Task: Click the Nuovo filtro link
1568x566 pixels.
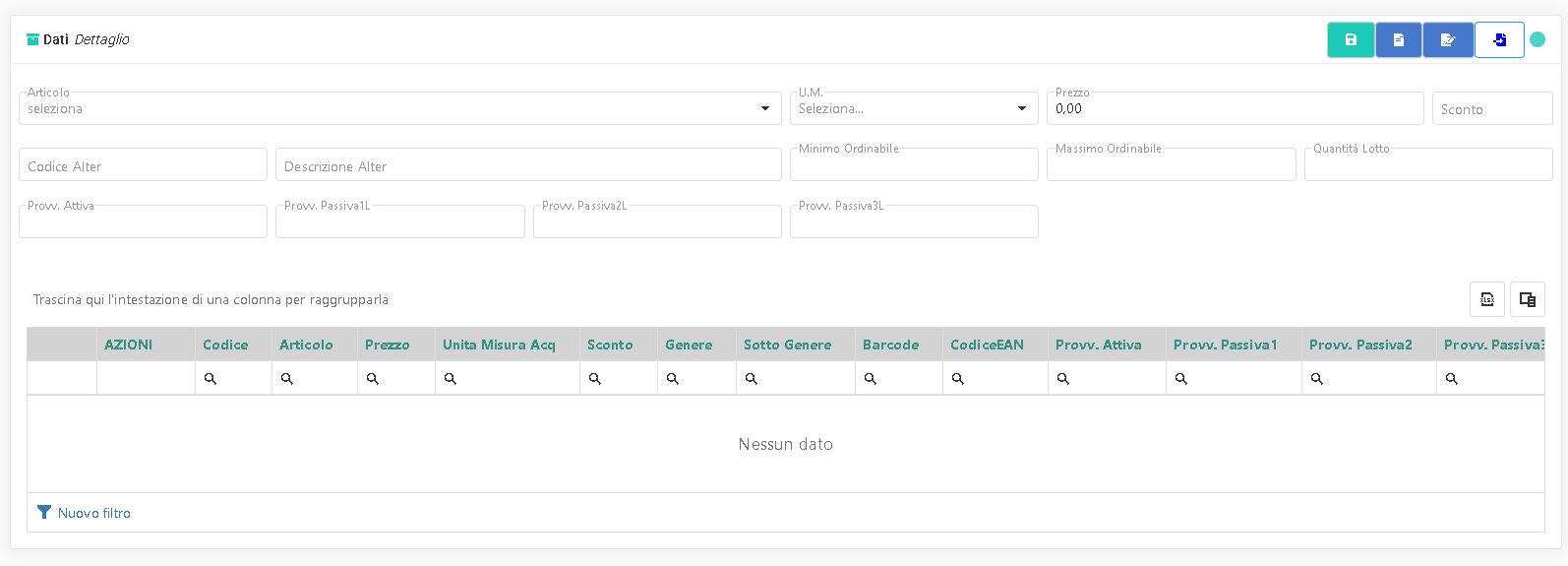Action: pyautogui.click(x=94, y=513)
